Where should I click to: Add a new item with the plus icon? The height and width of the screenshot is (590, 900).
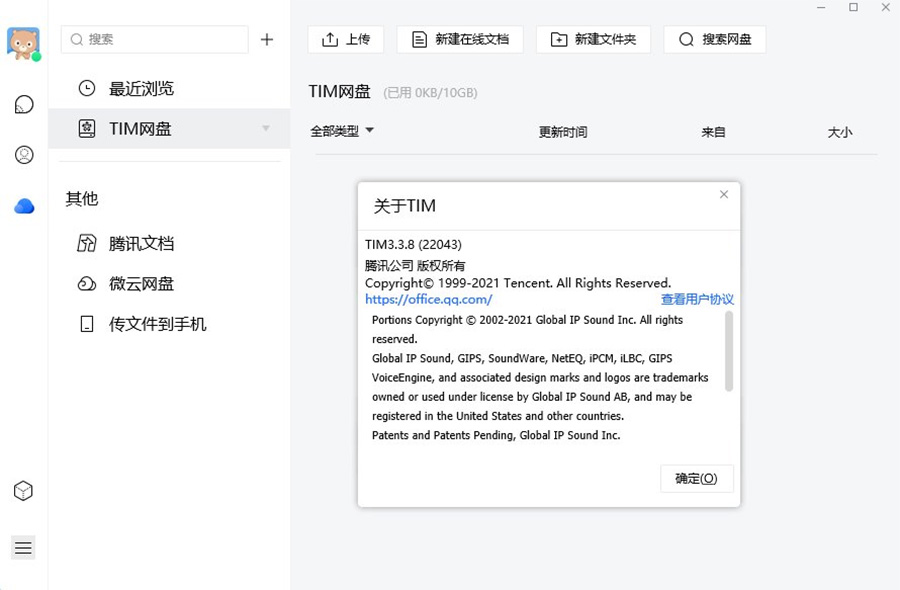[x=267, y=39]
